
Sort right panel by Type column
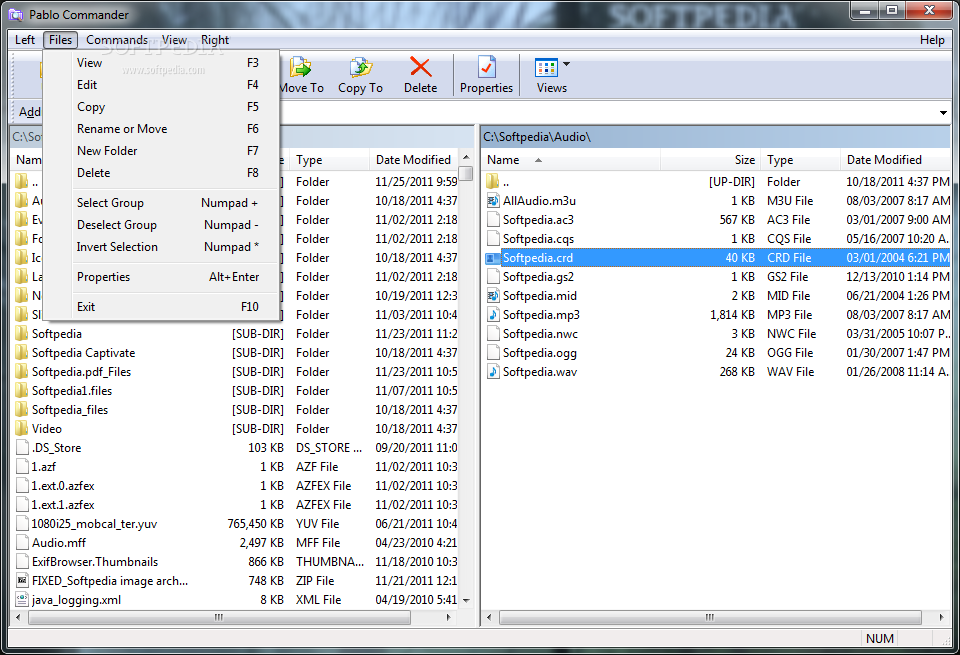click(x=800, y=160)
